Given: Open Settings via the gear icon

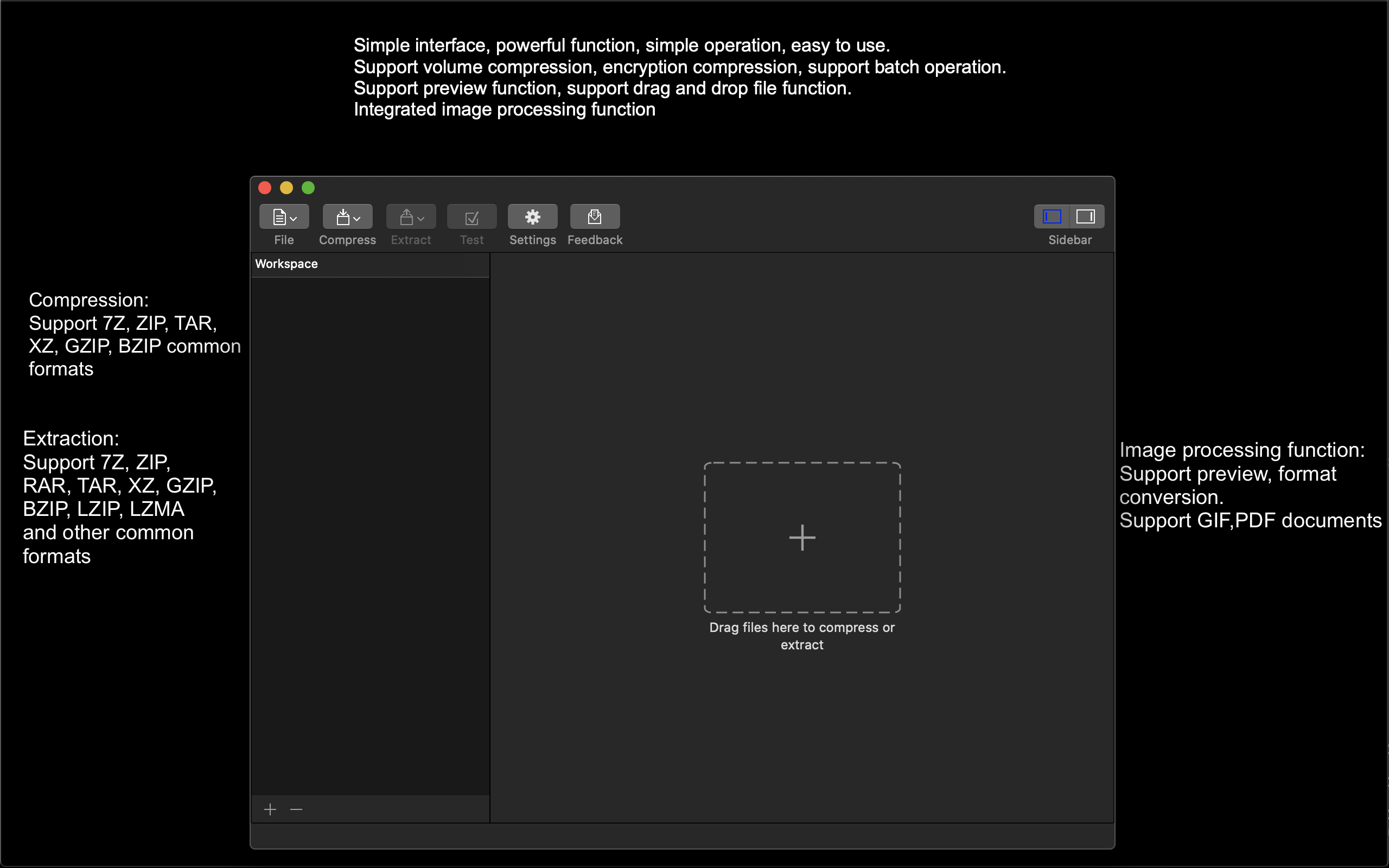Looking at the screenshot, I should point(532,217).
